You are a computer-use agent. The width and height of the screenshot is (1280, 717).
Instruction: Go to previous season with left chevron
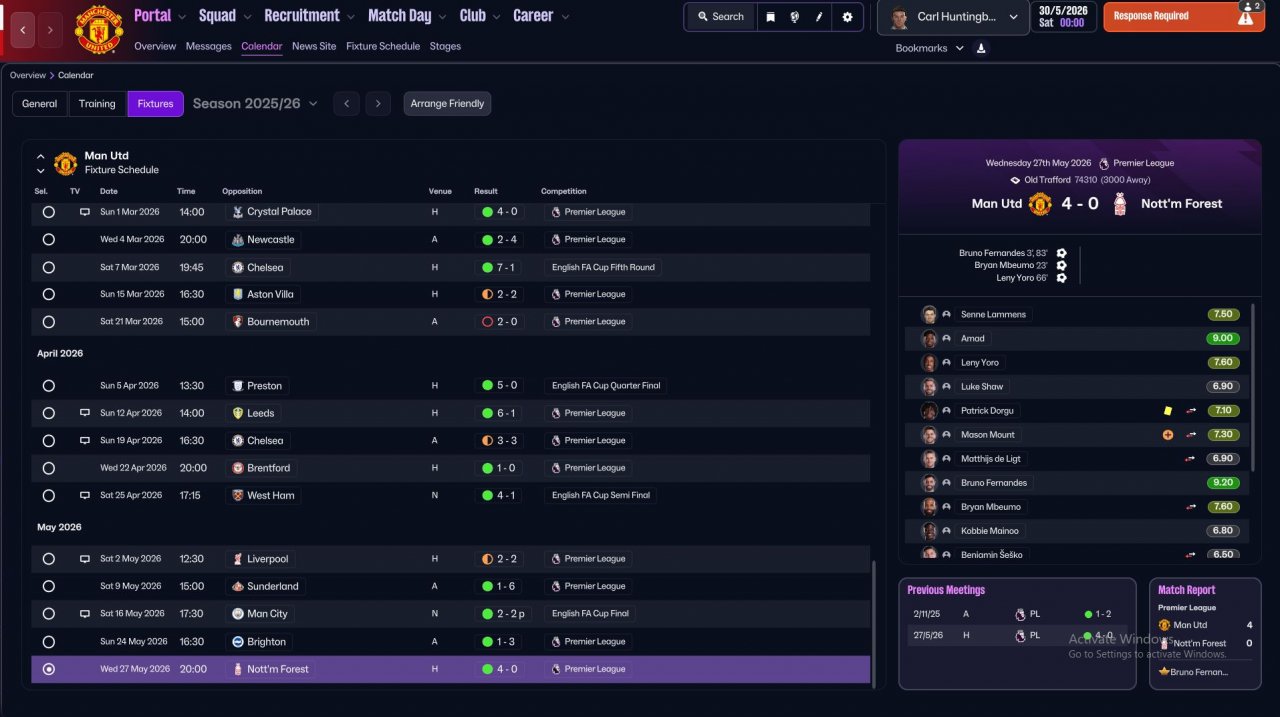(346, 104)
